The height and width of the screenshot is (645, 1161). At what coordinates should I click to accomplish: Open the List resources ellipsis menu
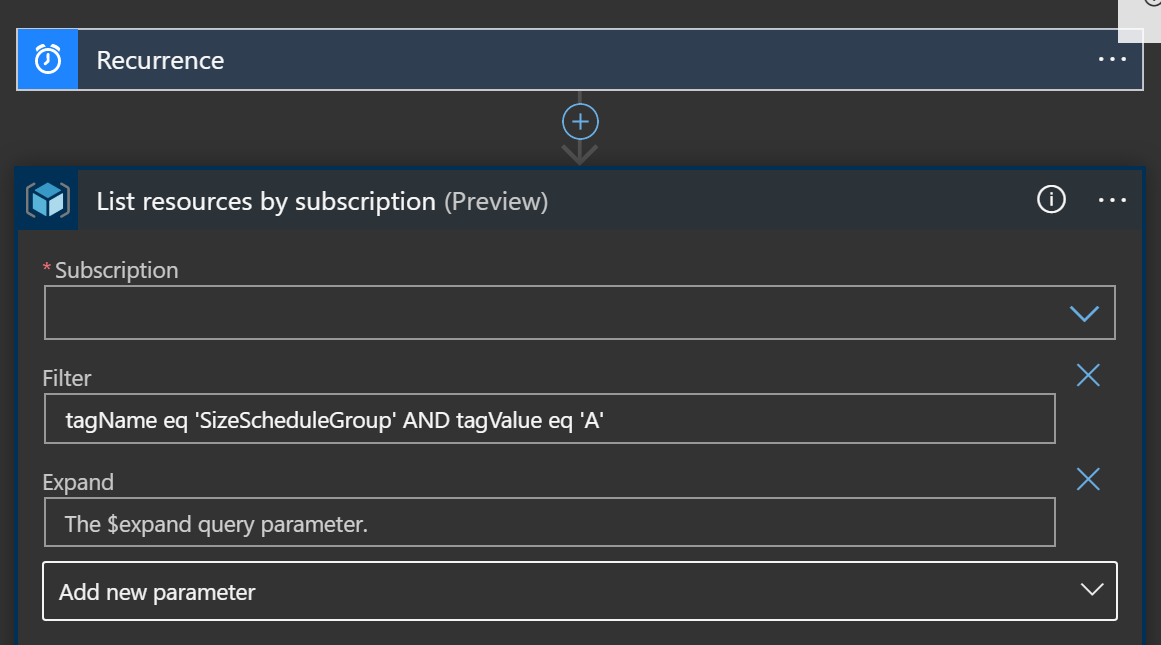[1112, 200]
